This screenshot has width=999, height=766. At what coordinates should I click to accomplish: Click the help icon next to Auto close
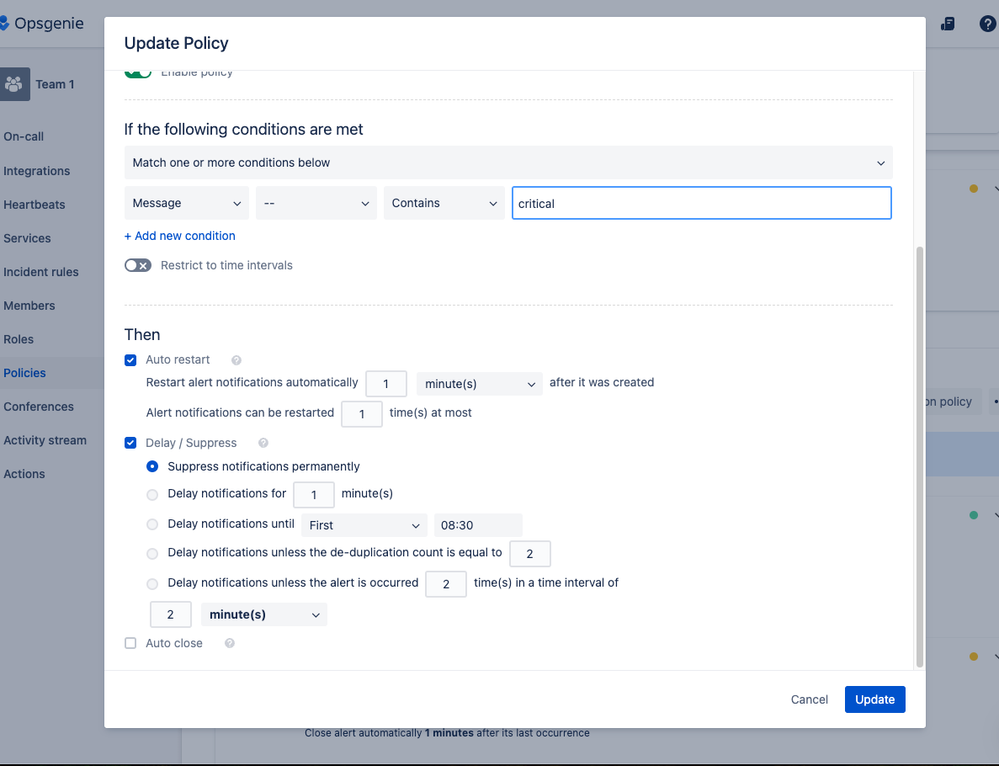point(230,644)
